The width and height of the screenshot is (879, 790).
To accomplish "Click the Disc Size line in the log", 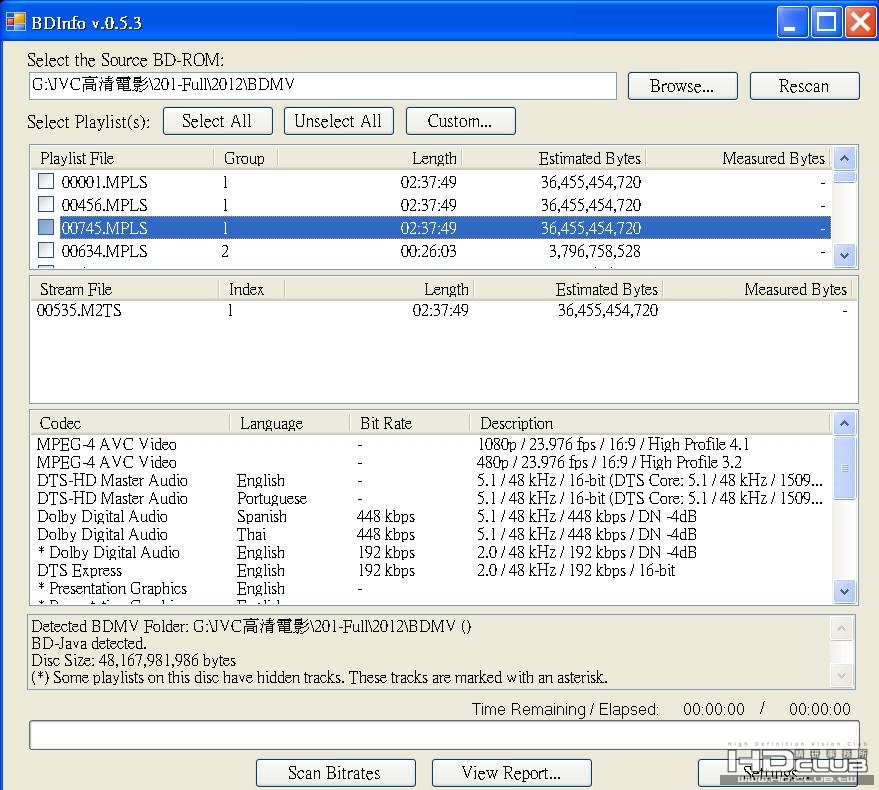I will coord(133,660).
